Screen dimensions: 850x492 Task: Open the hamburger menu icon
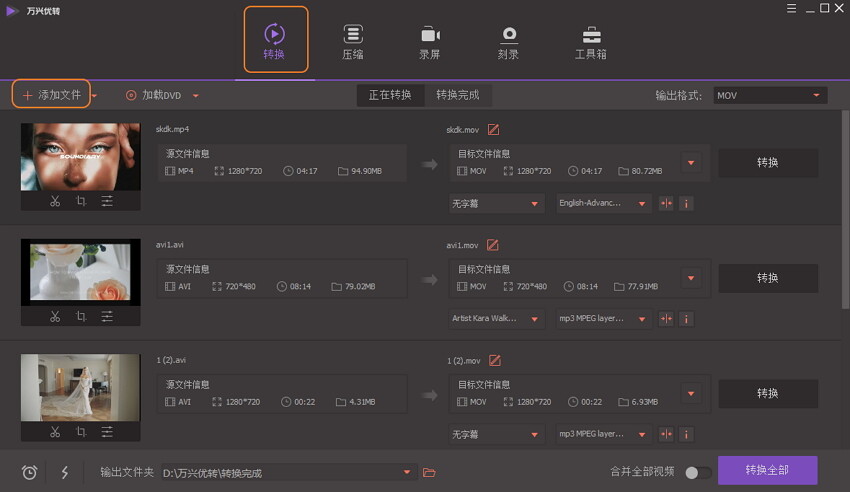coord(791,8)
